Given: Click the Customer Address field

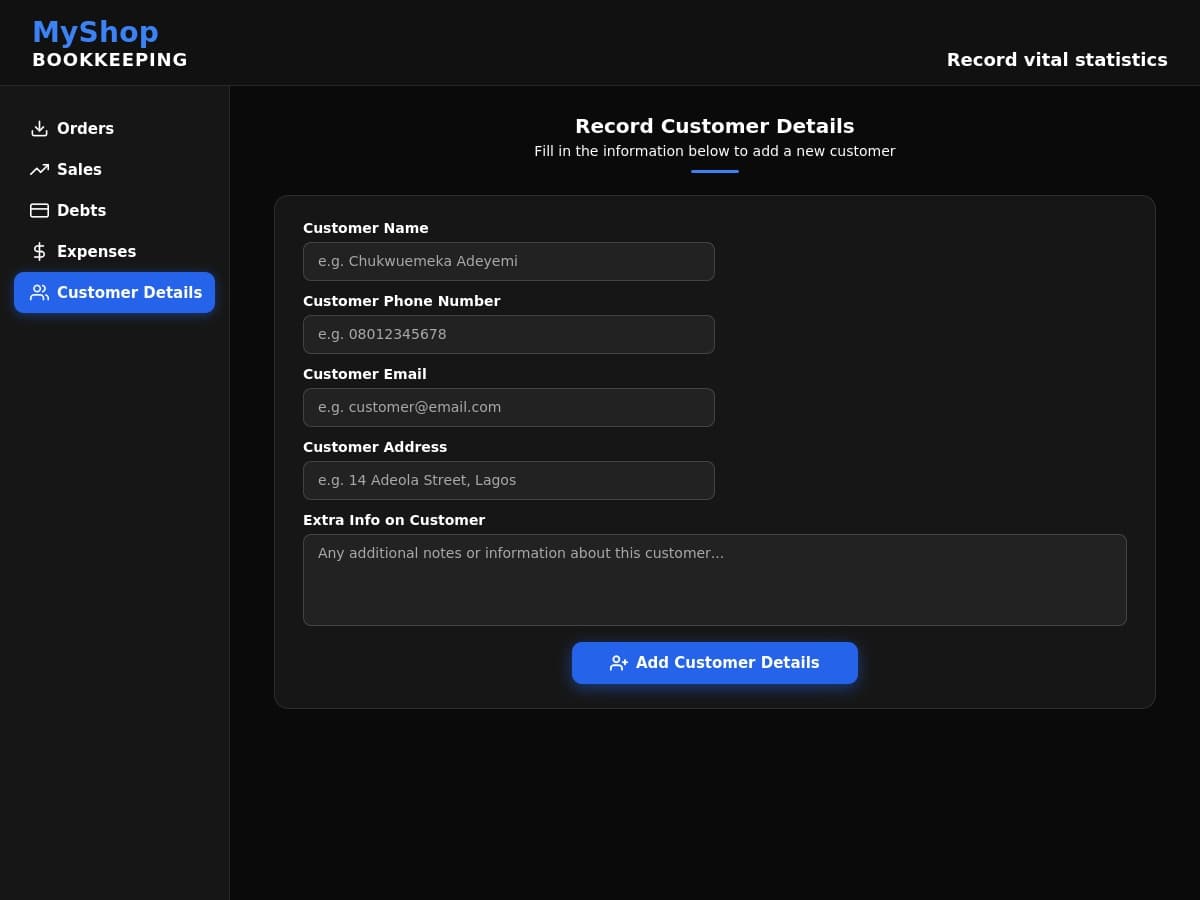Looking at the screenshot, I should (x=508, y=480).
